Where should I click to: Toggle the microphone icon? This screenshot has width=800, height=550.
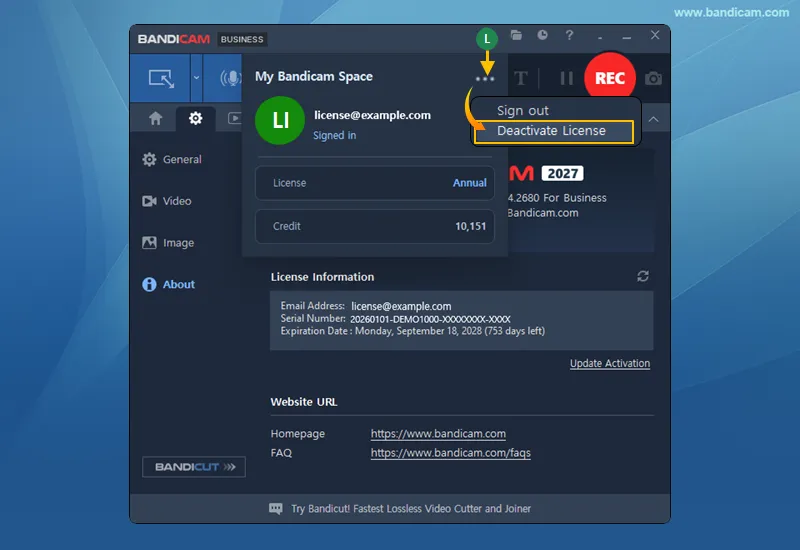[230, 78]
